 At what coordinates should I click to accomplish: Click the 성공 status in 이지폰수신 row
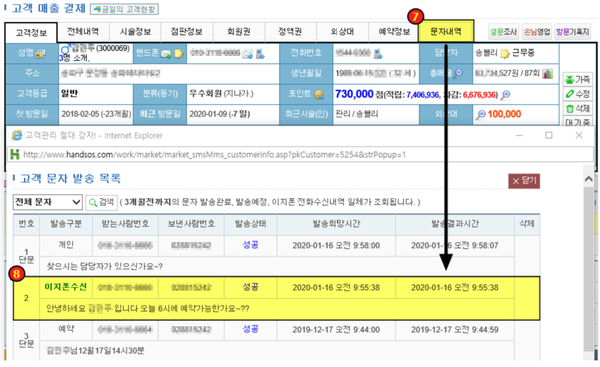point(250,287)
